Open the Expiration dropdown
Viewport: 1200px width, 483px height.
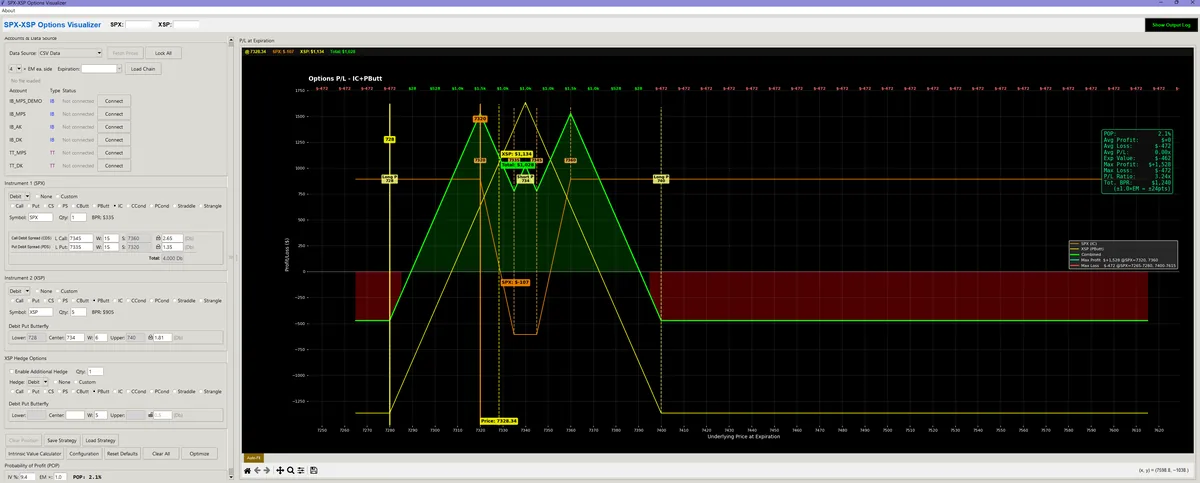click(x=101, y=69)
